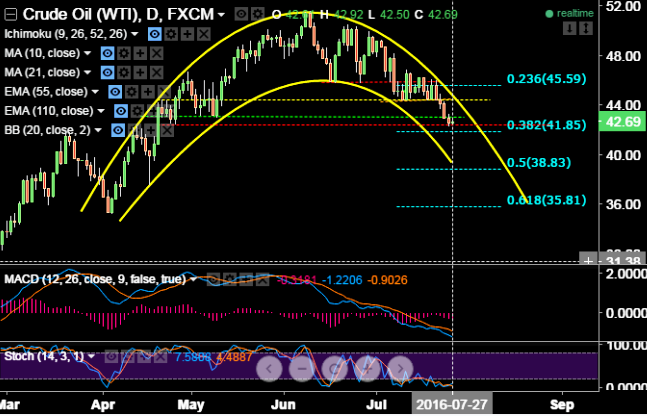
Task: Click the down-arrow pane button below realtime
Action: 570,28
